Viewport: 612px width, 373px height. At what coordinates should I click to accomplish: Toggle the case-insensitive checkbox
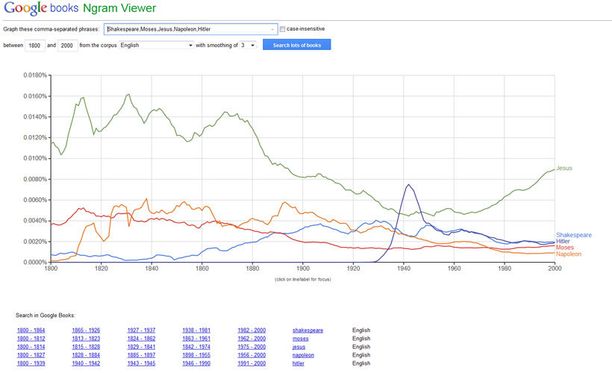tap(283, 29)
